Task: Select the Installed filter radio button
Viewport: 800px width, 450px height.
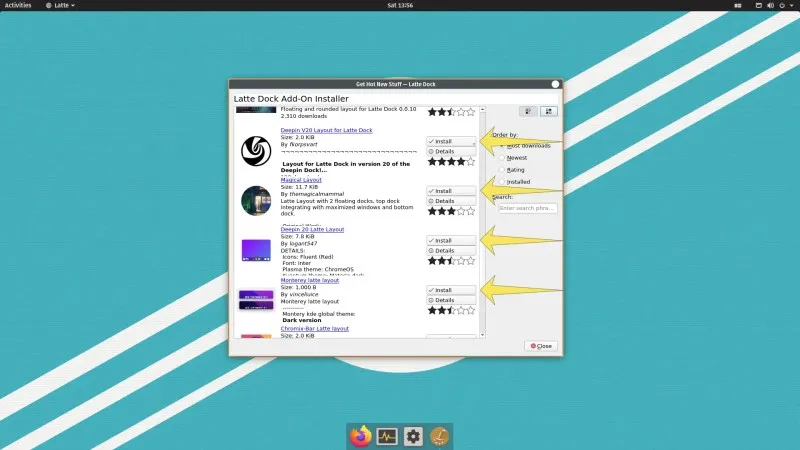Action: pos(503,182)
